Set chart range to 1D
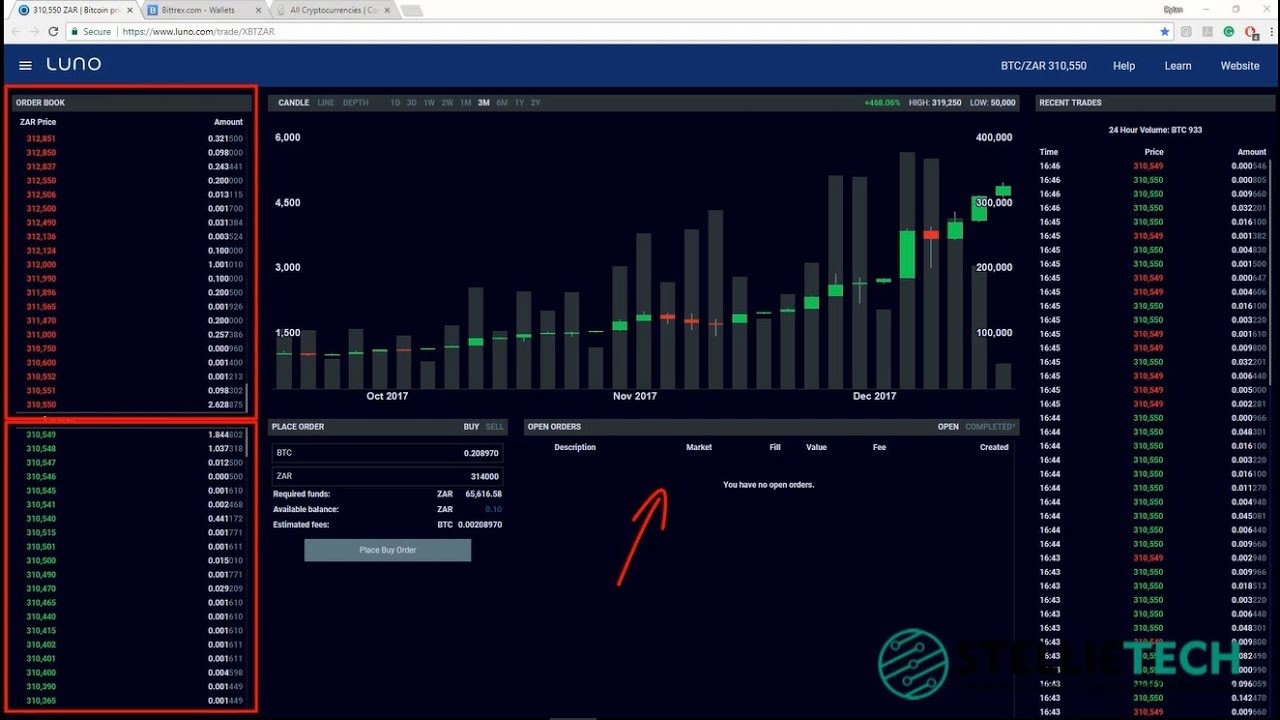This screenshot has height=720, width=1280. [395, 103]
